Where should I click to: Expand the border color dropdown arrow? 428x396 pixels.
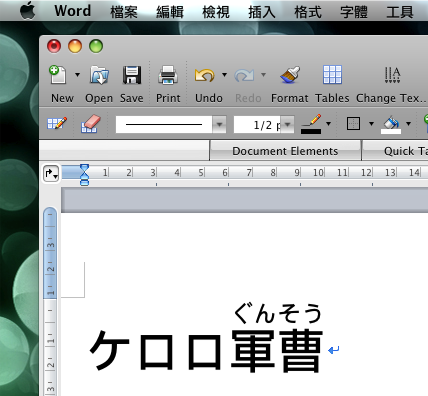click(329, 124)
